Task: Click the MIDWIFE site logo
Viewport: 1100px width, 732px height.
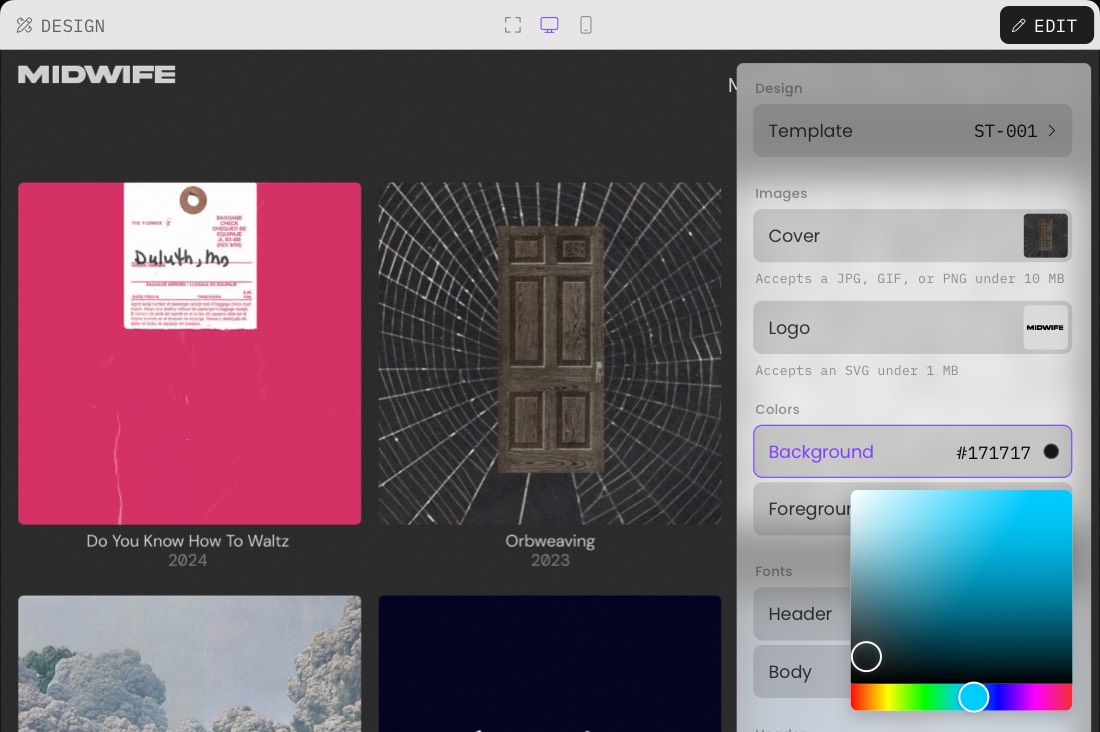Action: pos(97,74)
